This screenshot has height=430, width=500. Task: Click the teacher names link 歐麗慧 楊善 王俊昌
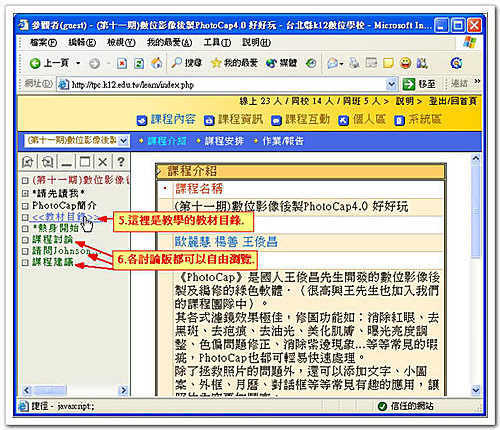[226, 242]
